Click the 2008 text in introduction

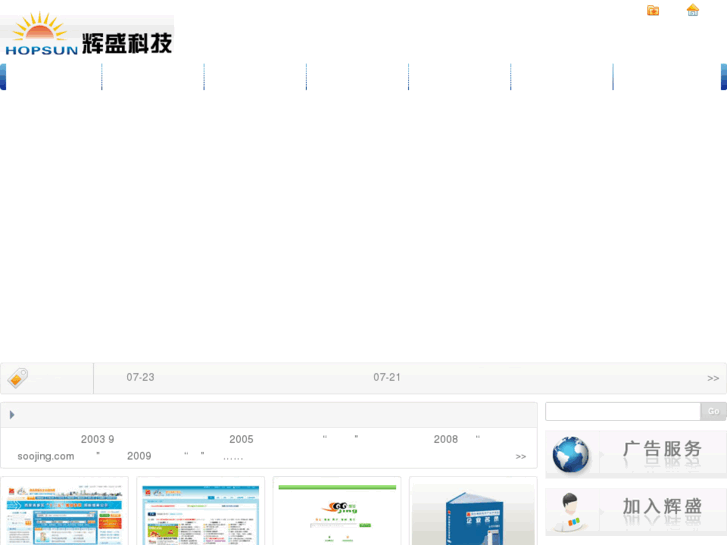[x=446, y=439]
